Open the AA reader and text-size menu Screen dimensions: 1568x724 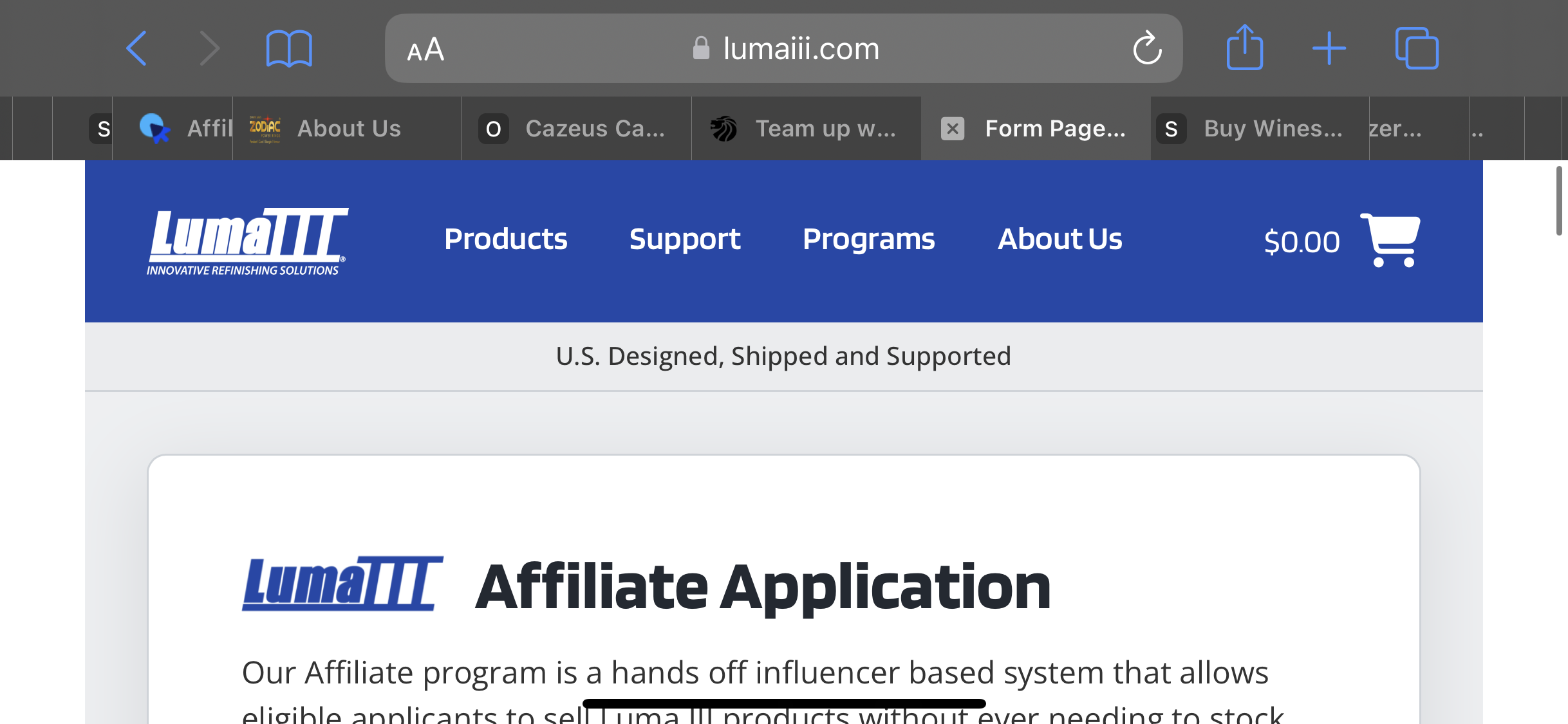coord(425,49)
